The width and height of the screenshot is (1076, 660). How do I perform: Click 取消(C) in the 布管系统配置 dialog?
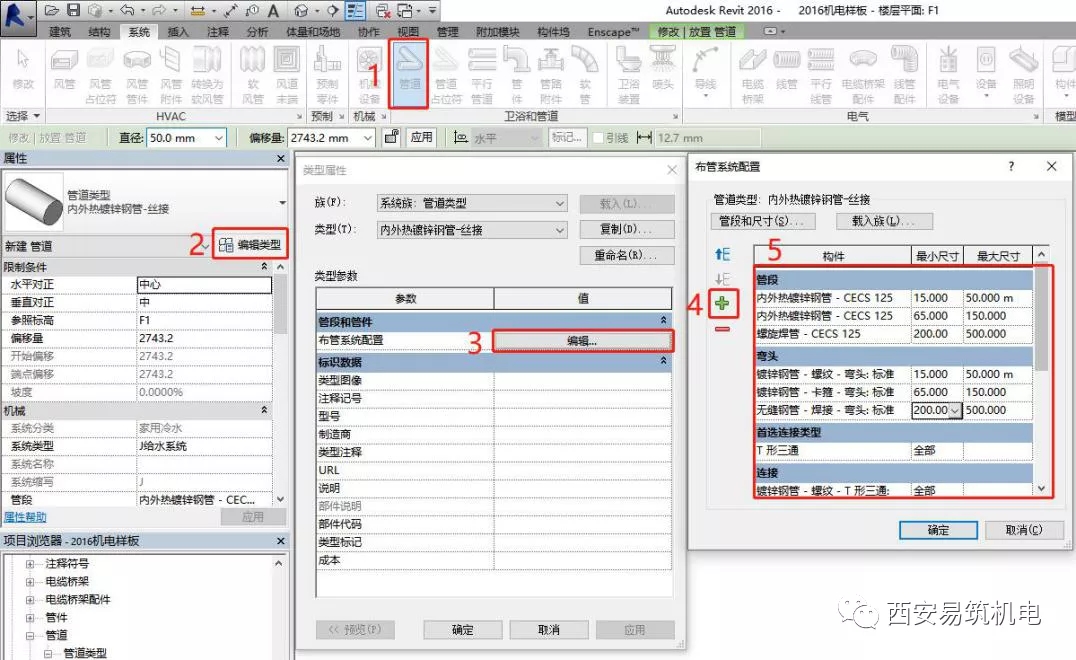1024,530
